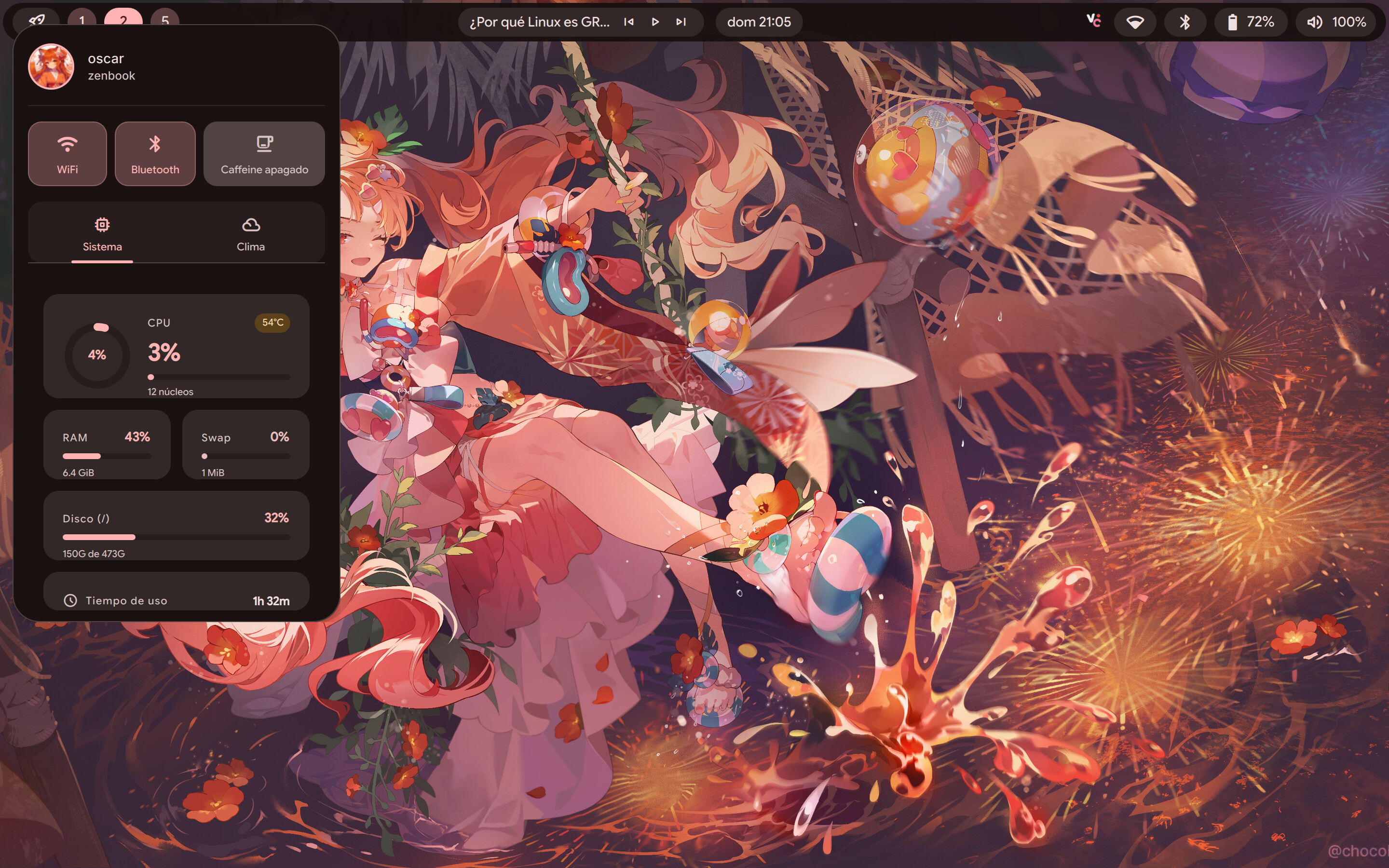Click the VS Code tray icon
This screenshot has width=1389, height=868.
pos(1094,21)
